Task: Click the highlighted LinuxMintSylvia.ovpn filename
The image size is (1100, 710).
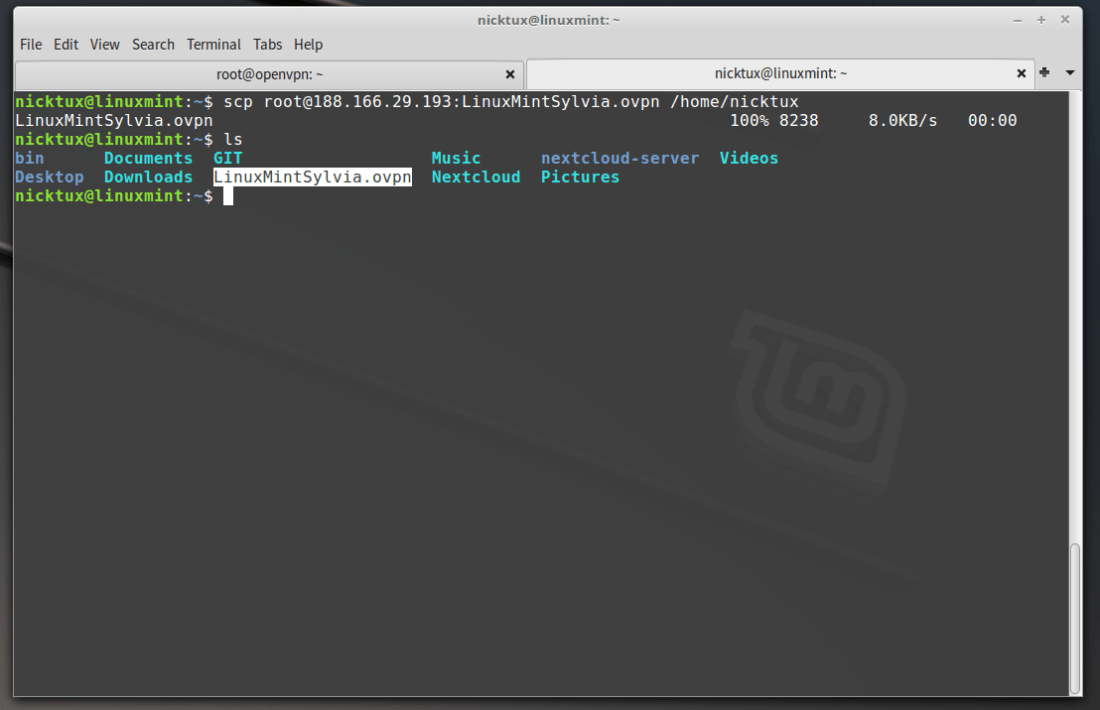Action: pyautogui.click(x=312, y=177)
